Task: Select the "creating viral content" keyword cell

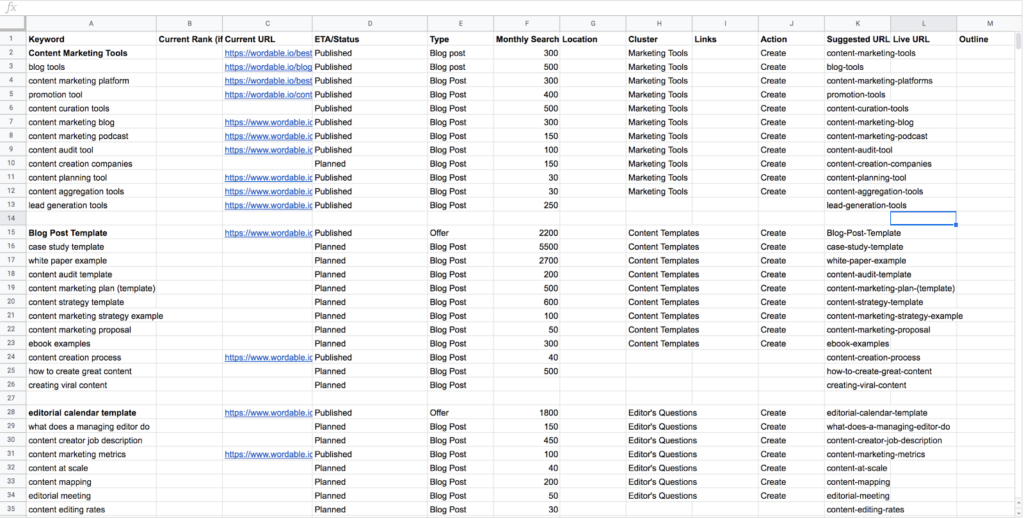Action: [91, 385]
